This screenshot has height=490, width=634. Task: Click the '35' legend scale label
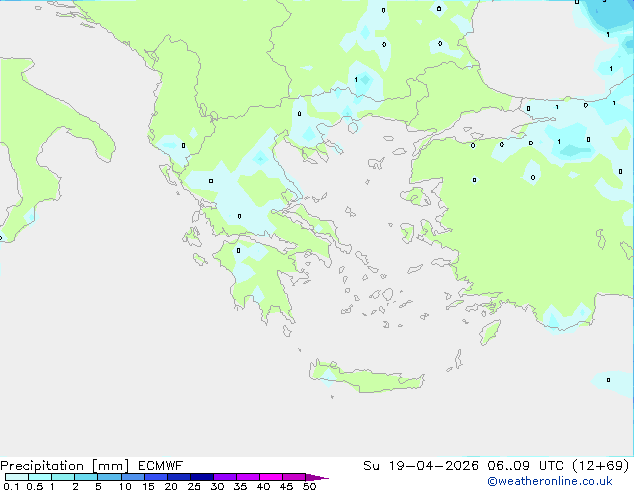pos(240,486)
